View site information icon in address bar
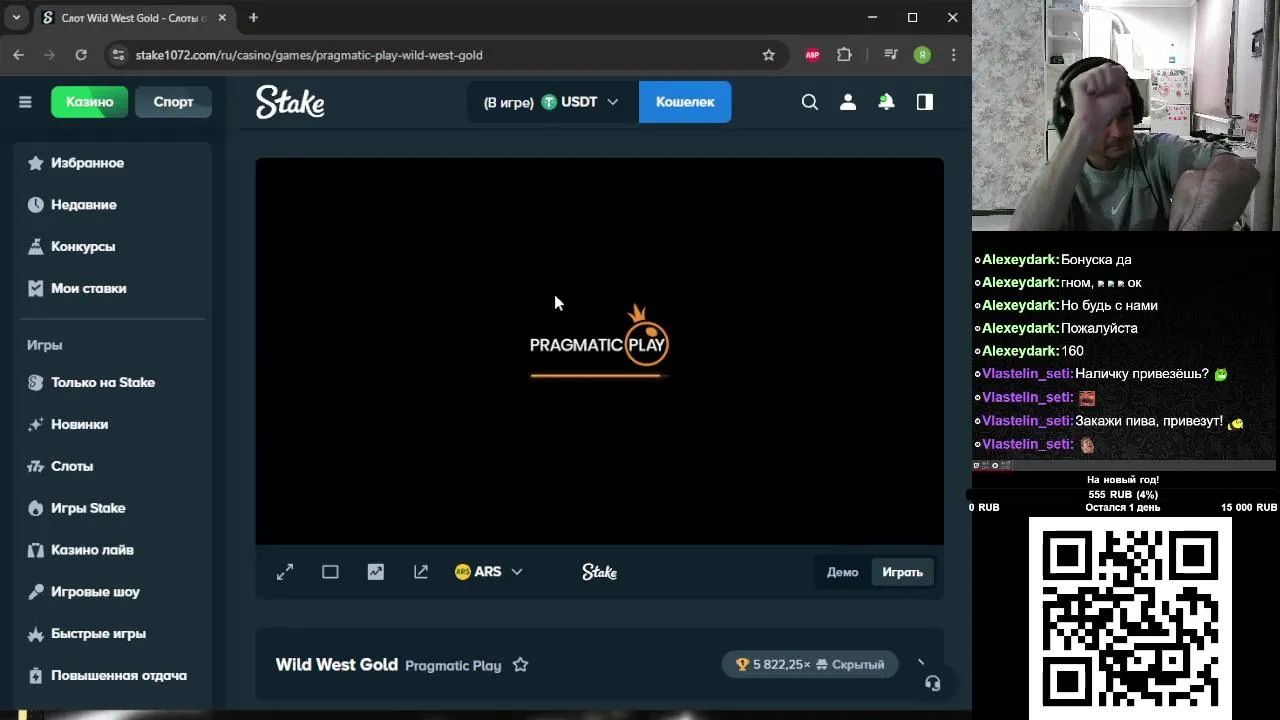This screenshot has width=1280, height=720. tap(118, 55)
